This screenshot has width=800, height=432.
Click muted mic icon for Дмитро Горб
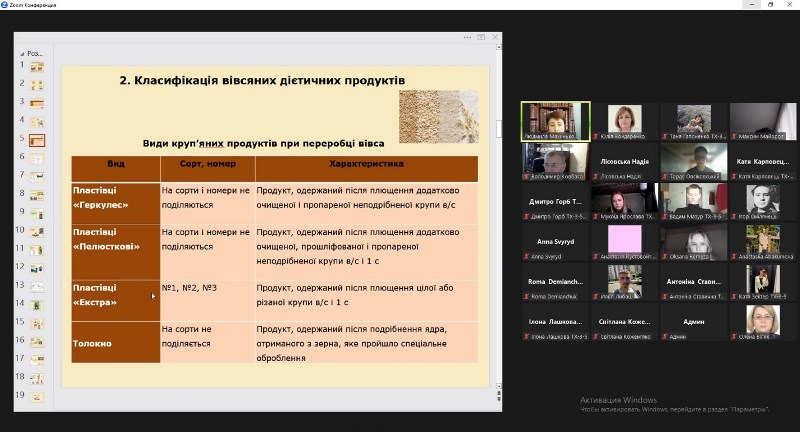[526, 217]
